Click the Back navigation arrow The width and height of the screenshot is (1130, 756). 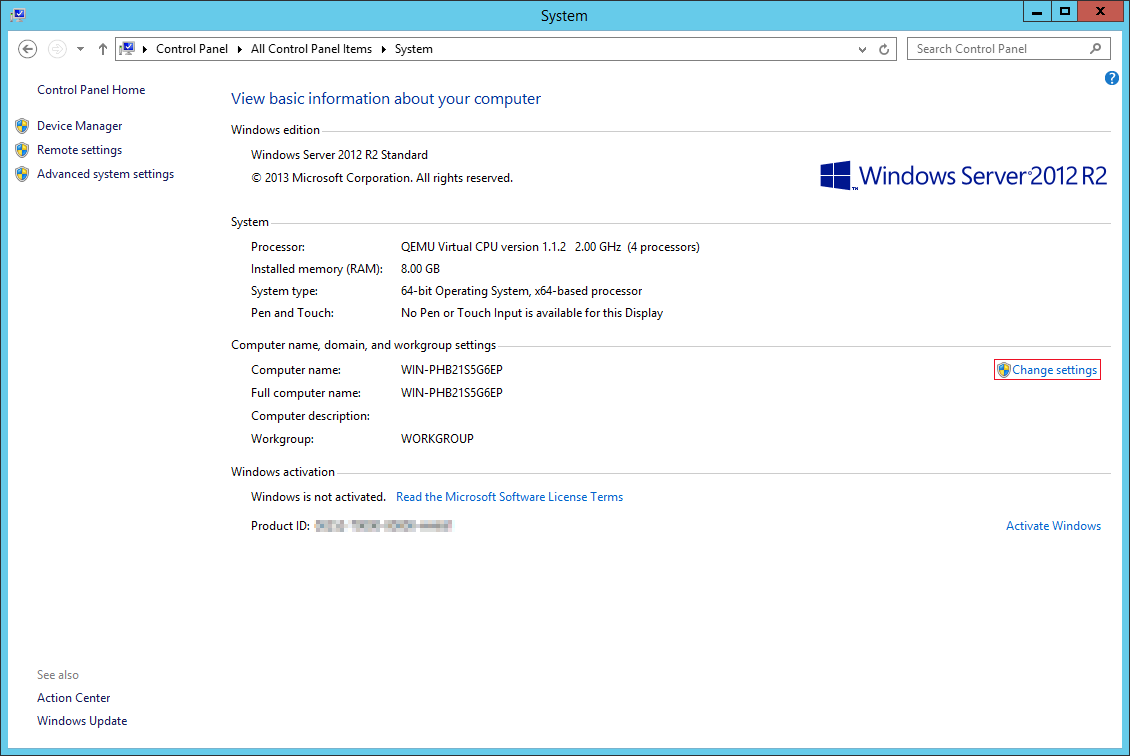(27, 49)
